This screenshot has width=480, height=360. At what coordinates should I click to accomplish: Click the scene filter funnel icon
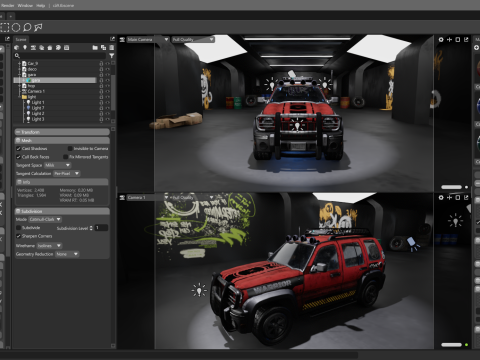pyautogui.click(x=112, y=56)
